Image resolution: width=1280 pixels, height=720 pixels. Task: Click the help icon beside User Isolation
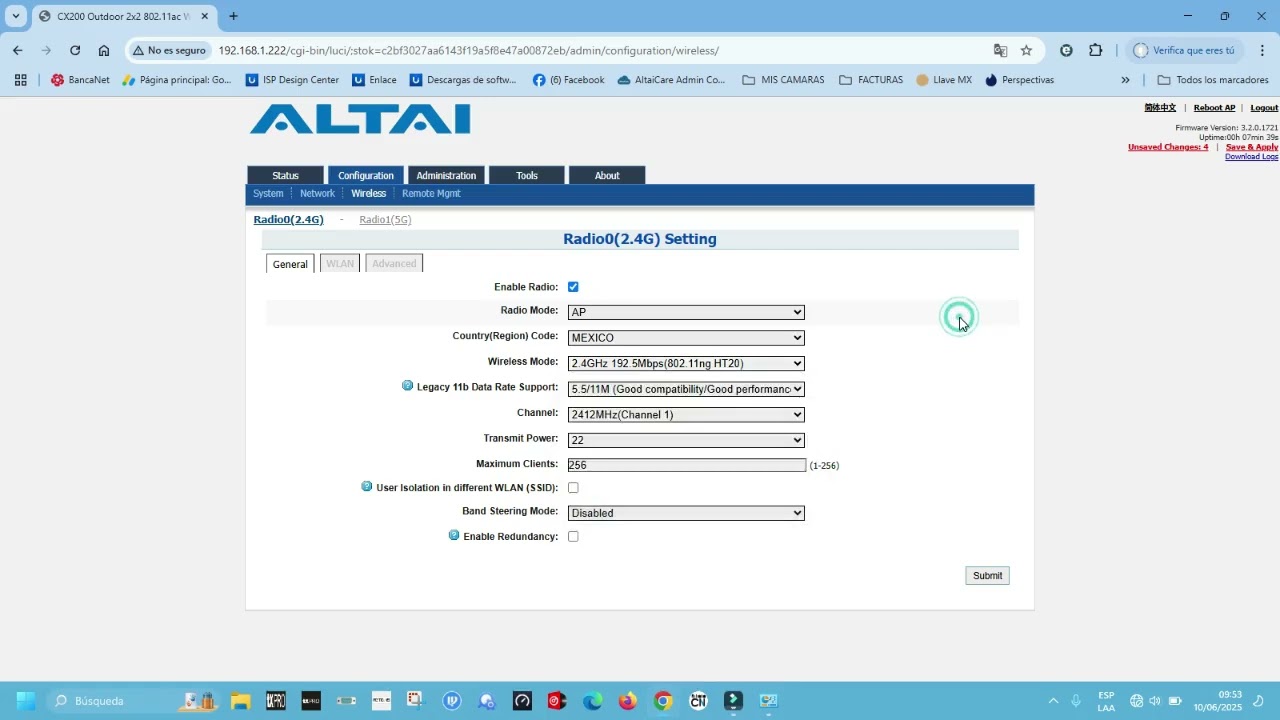coord(367,487)
